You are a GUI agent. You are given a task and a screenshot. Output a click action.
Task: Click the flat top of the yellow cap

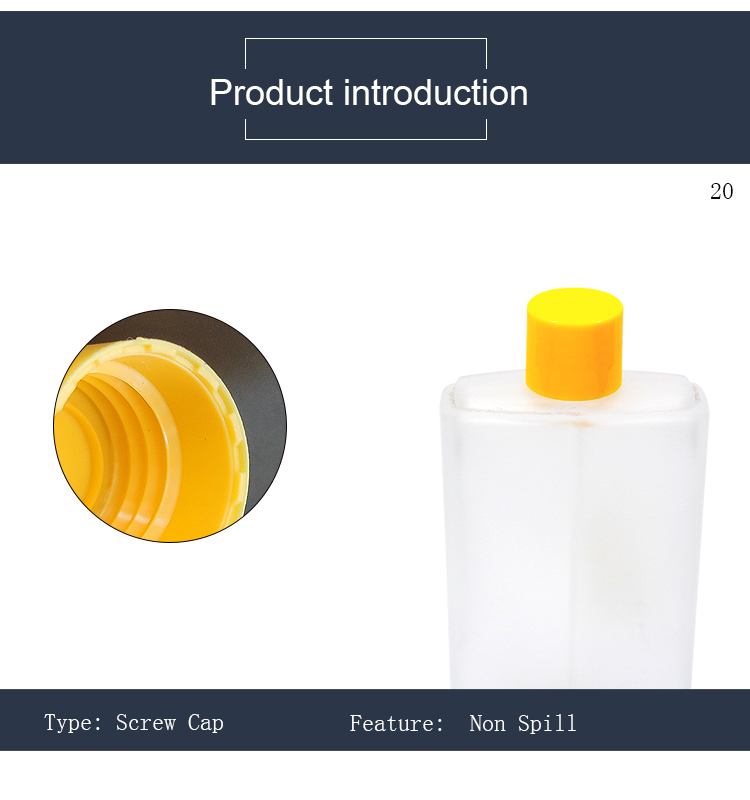(574, 302)
